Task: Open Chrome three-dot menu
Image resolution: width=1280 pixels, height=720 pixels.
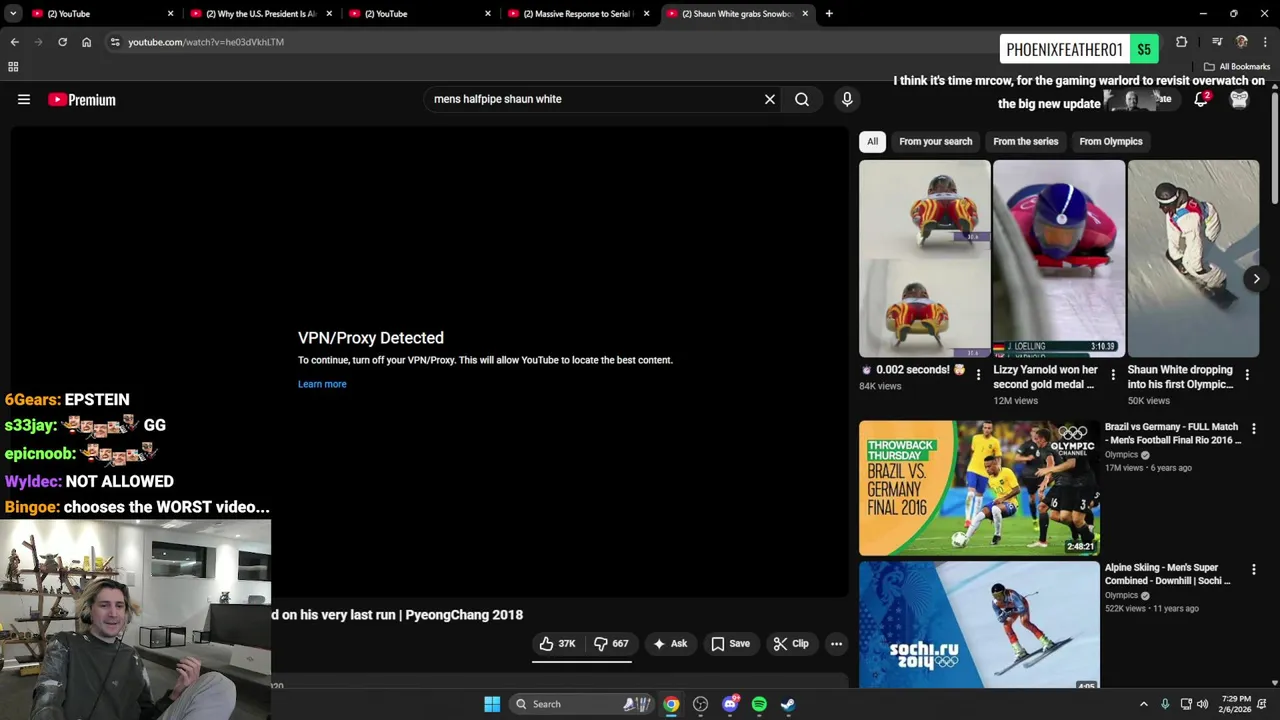Action: (1265, 42)
